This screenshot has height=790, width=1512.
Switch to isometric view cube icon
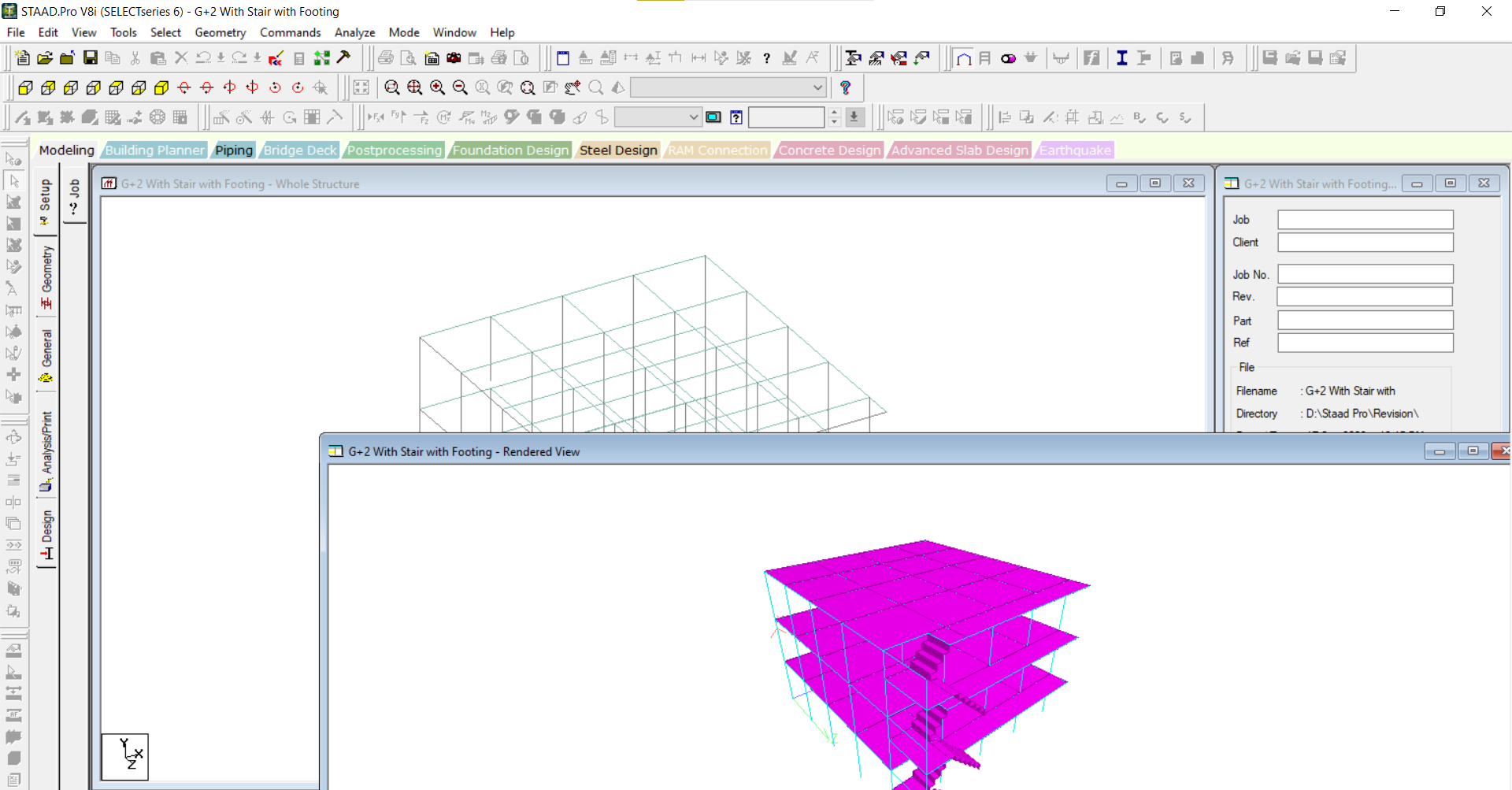coord(161,88)
